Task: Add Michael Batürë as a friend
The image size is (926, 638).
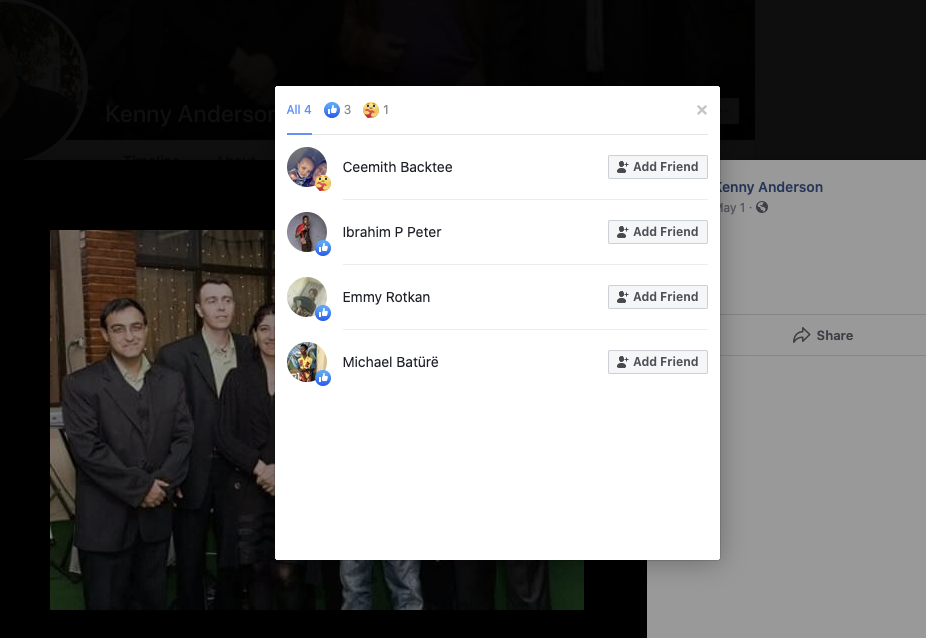Action: pyautogui.click(x=658, y=362)
